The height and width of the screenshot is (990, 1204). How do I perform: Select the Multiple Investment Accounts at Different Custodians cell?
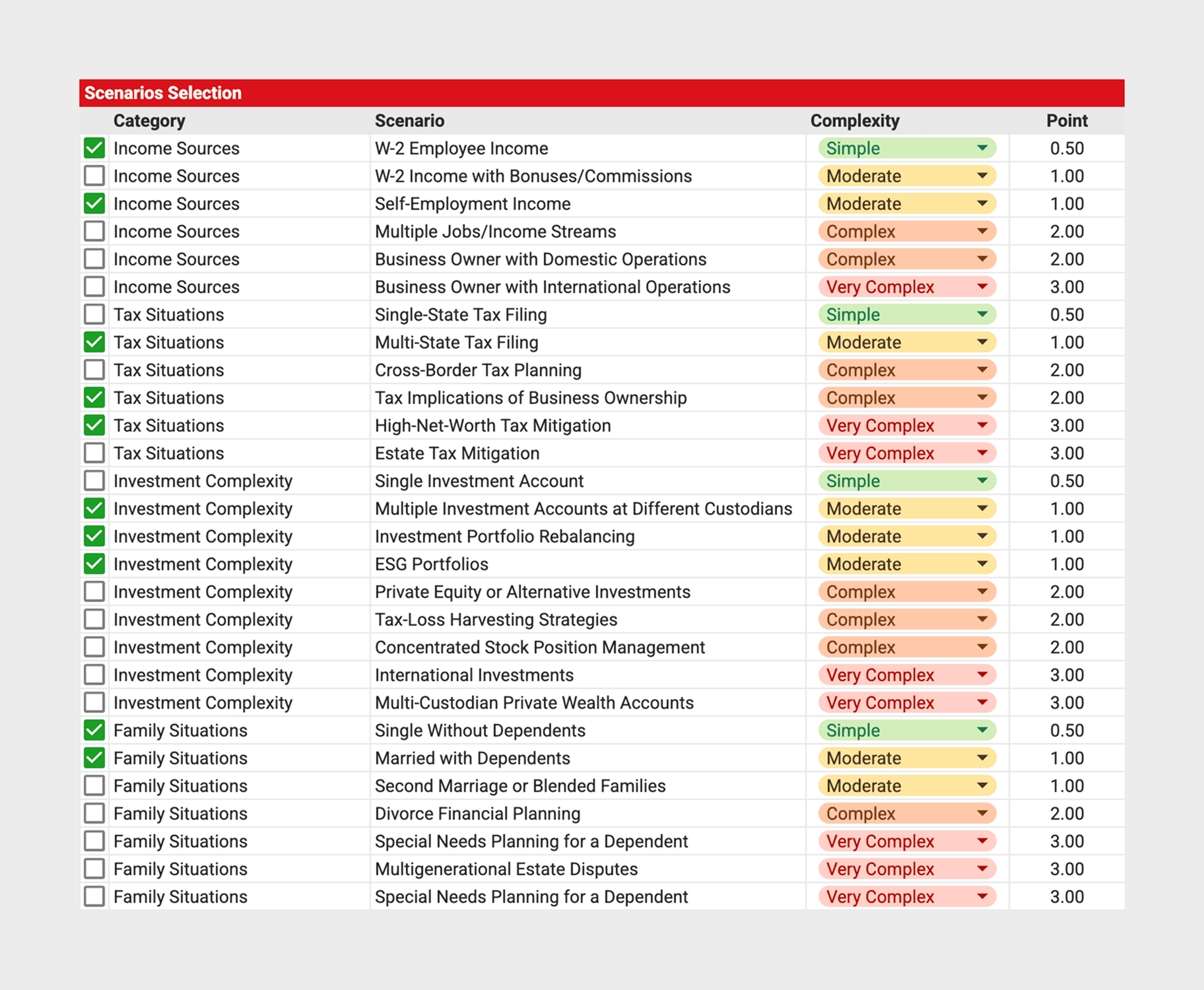tap(588, 509)
